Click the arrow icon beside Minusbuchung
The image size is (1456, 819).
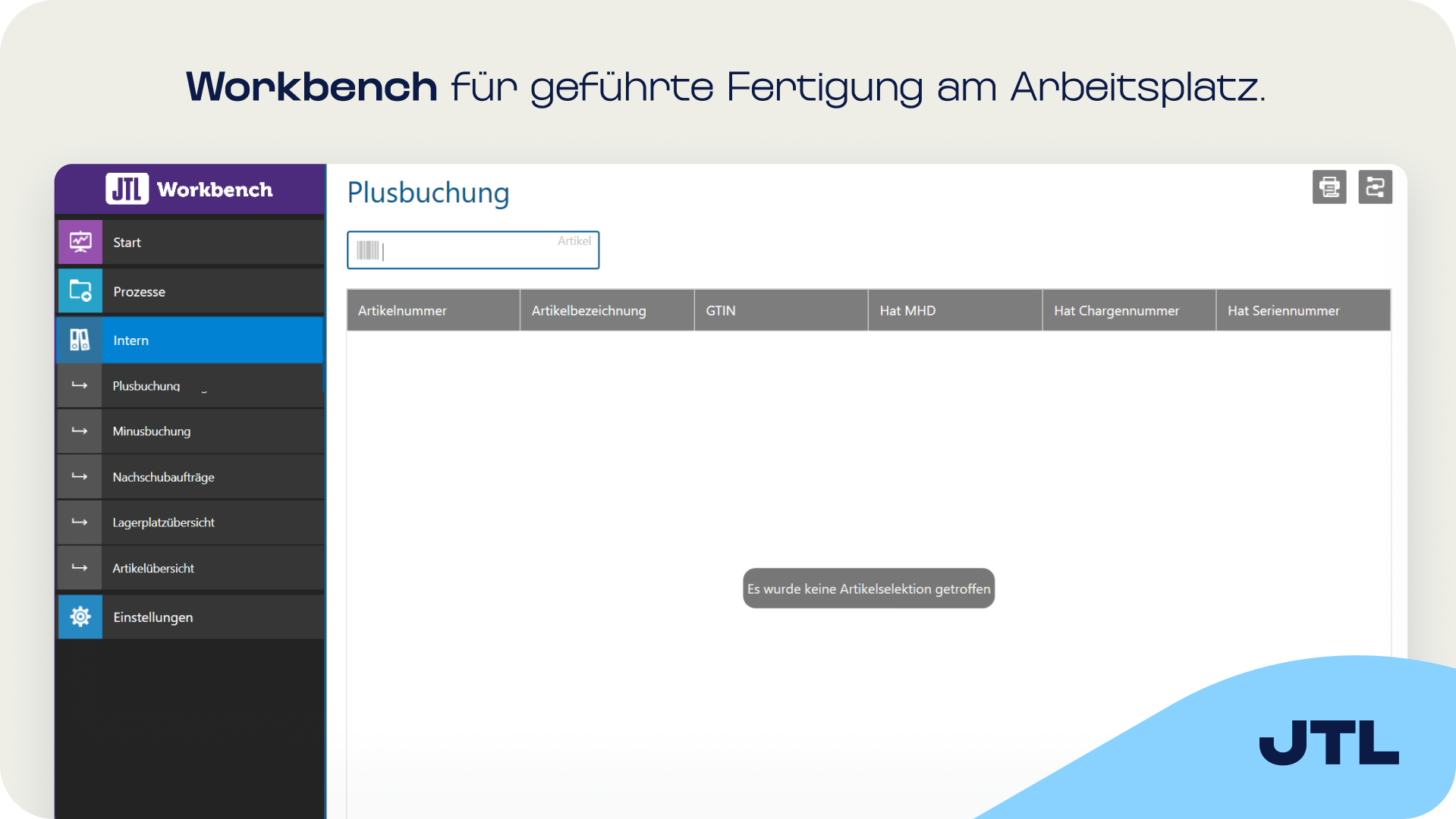point(80,431)
